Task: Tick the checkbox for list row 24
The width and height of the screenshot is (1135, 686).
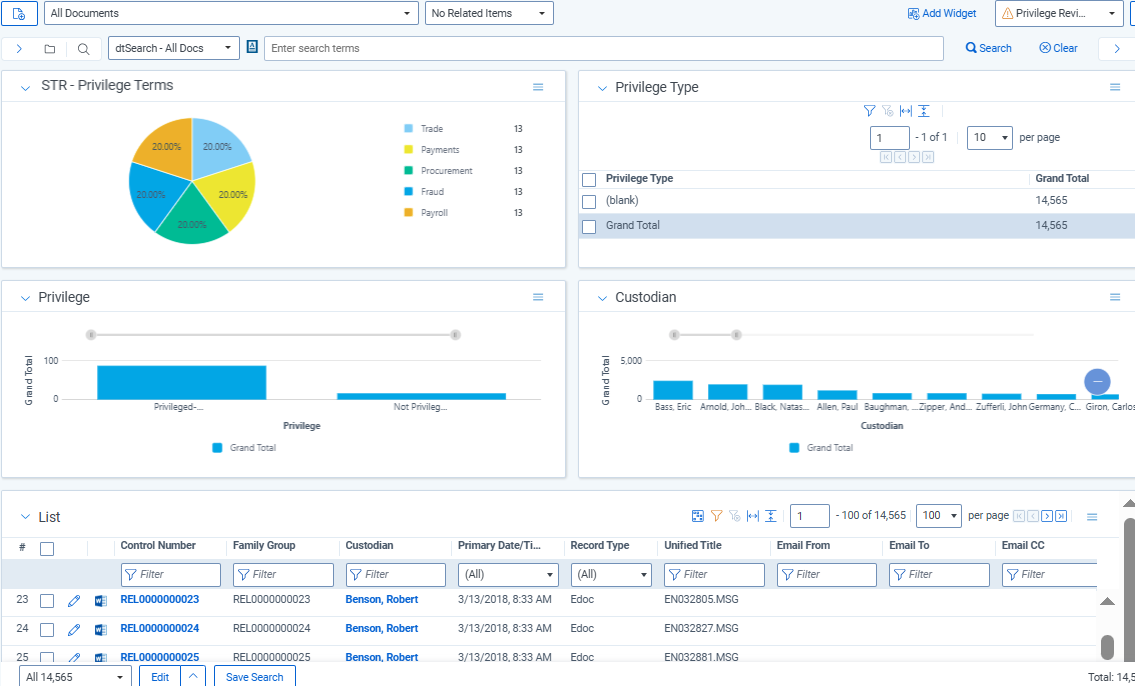Action: pos(47,630)
